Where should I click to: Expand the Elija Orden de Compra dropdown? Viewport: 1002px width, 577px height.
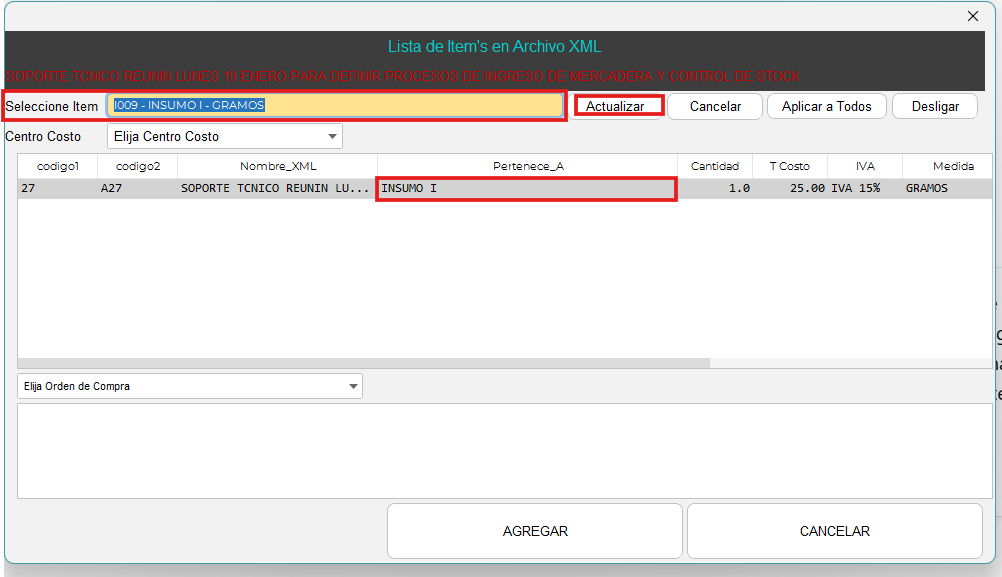190,386
